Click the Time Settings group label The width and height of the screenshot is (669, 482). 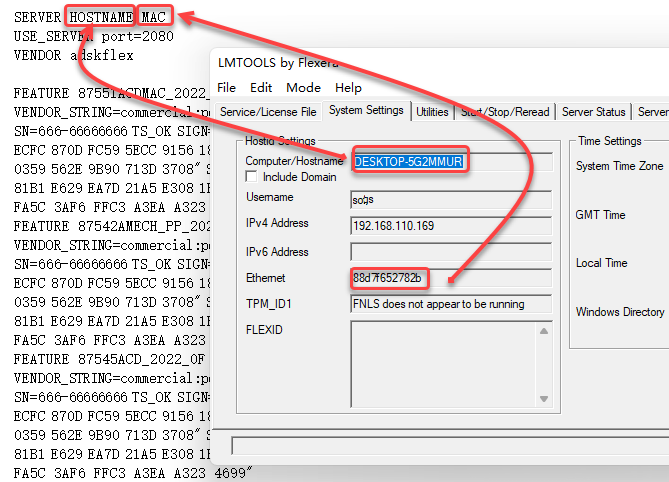point(610,141)
